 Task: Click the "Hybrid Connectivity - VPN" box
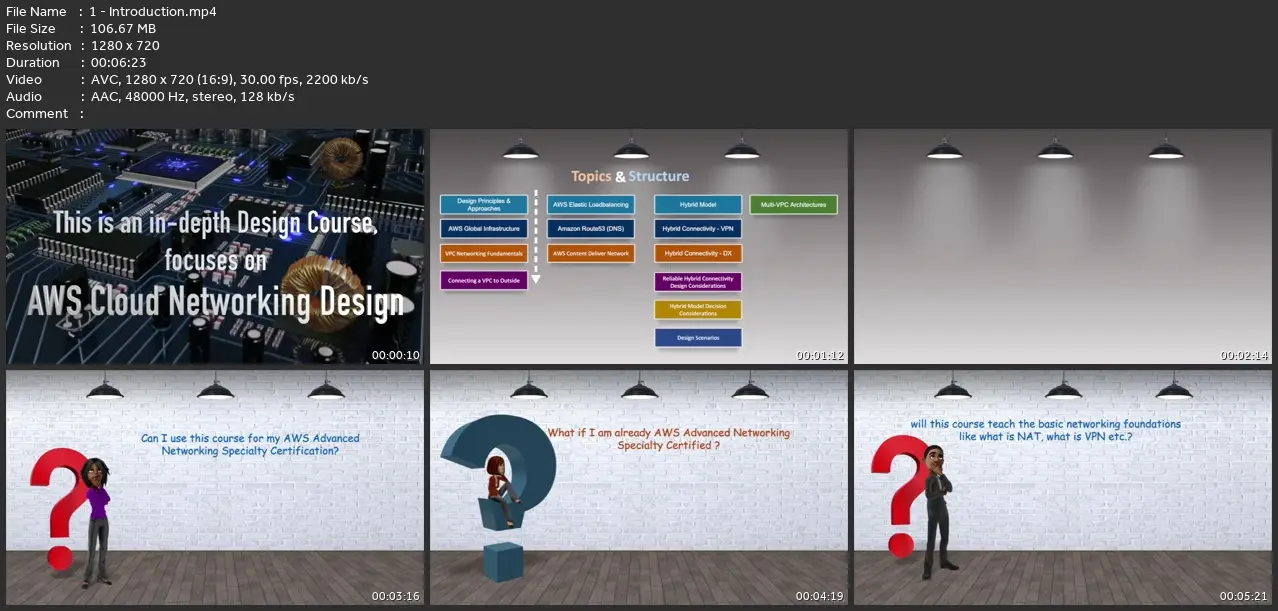click(698, 229)
